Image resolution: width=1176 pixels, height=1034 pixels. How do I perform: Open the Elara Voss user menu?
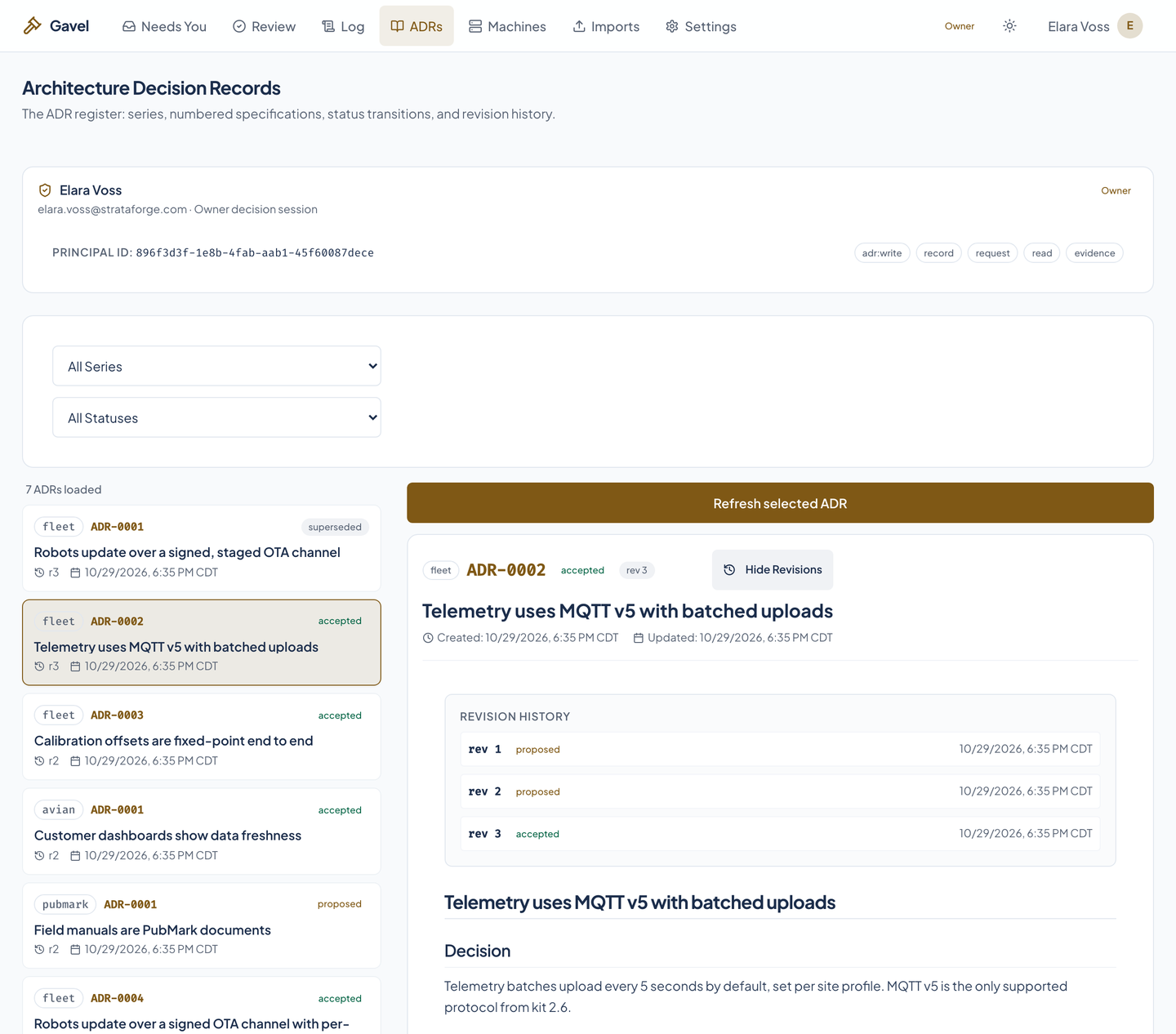tap(1094, 26)
